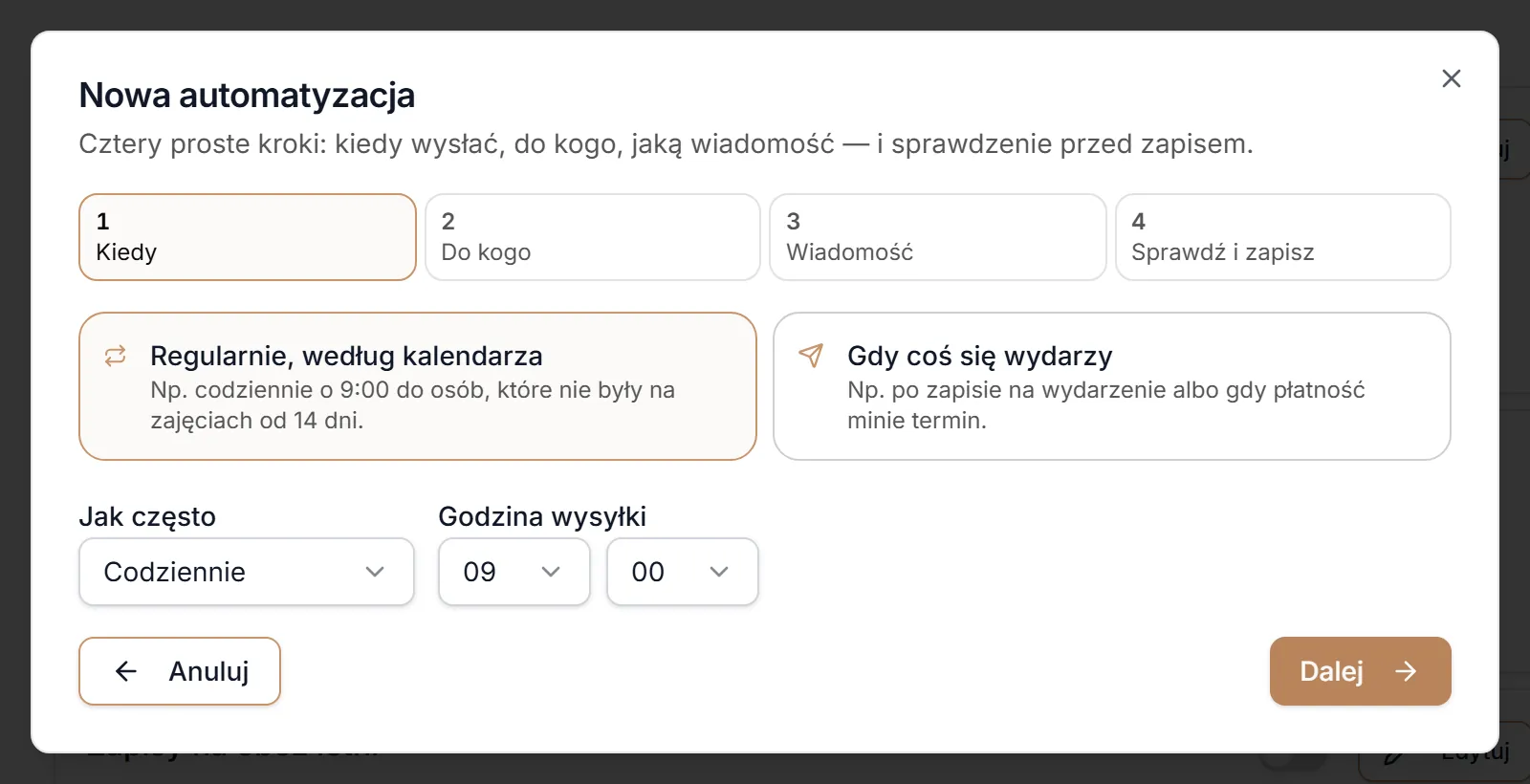This screenshot has width=1530, height=784.
Task: Click the repeat arrows icon
Action: point(115,357)
